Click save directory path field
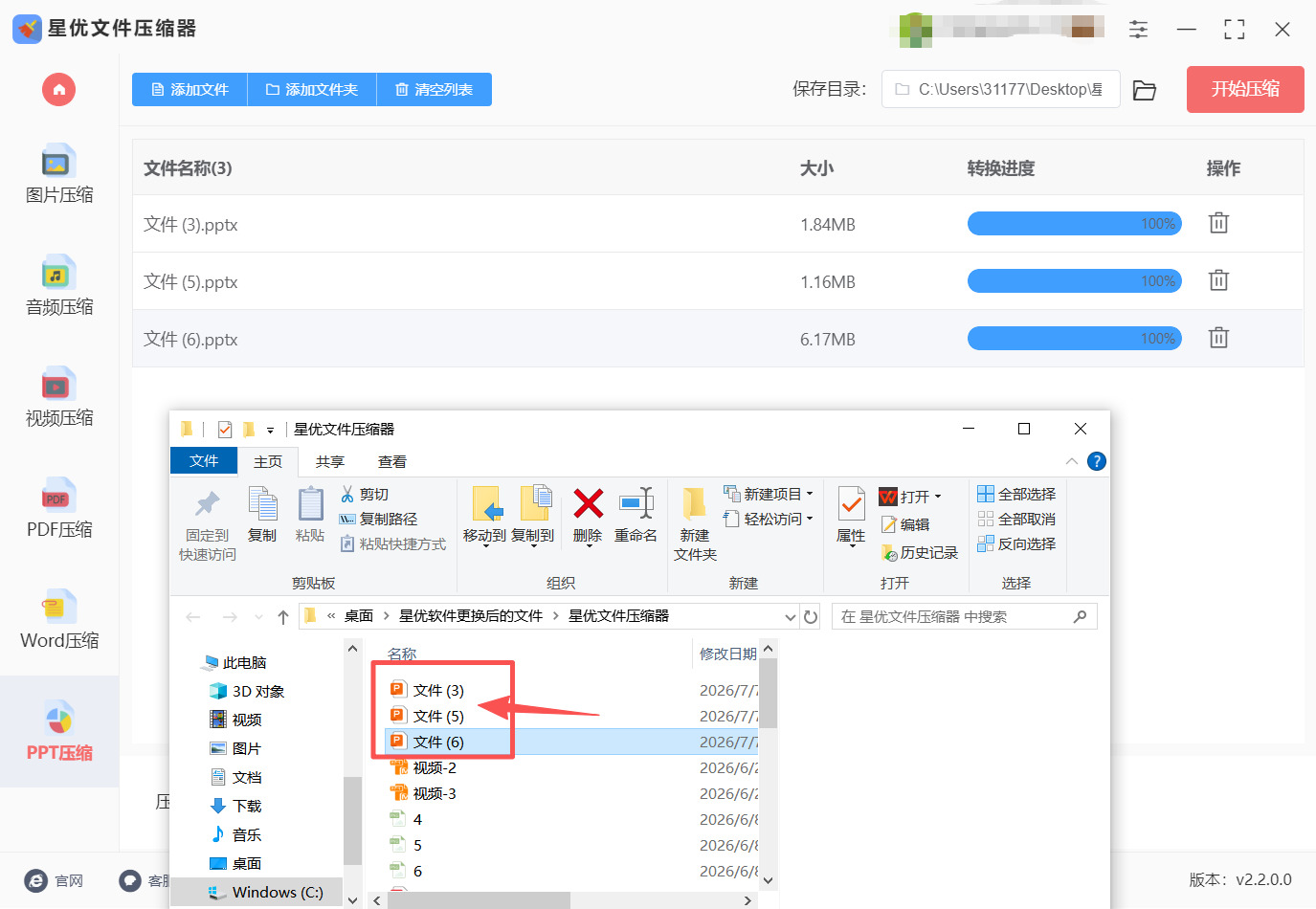Viewport: 1316px width, 909px height. (1000, 90)
